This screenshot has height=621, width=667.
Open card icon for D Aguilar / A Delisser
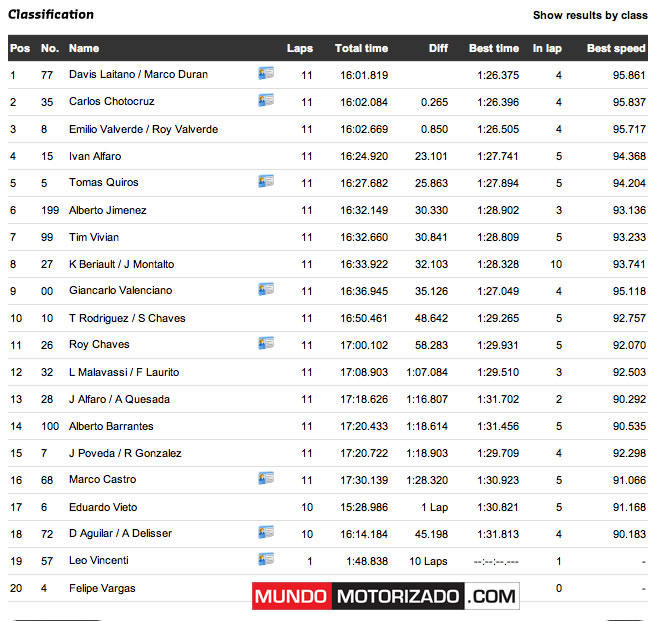265,532
